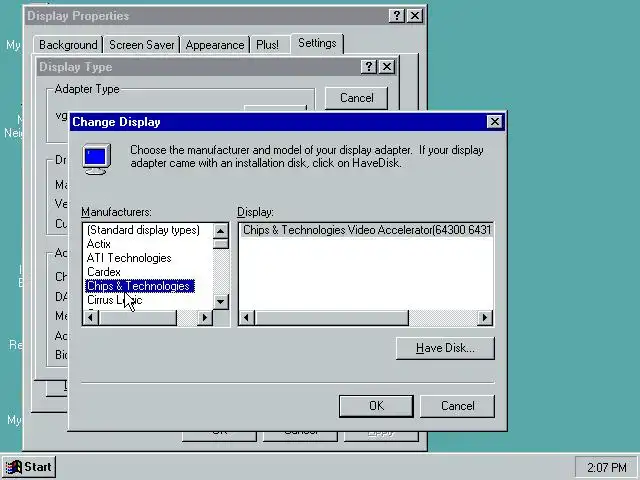Pick Cirrus Logic from Manufacturers
The width and height of the screenshot is (640, 480).
pyautogui.click(x=115, y=300)
